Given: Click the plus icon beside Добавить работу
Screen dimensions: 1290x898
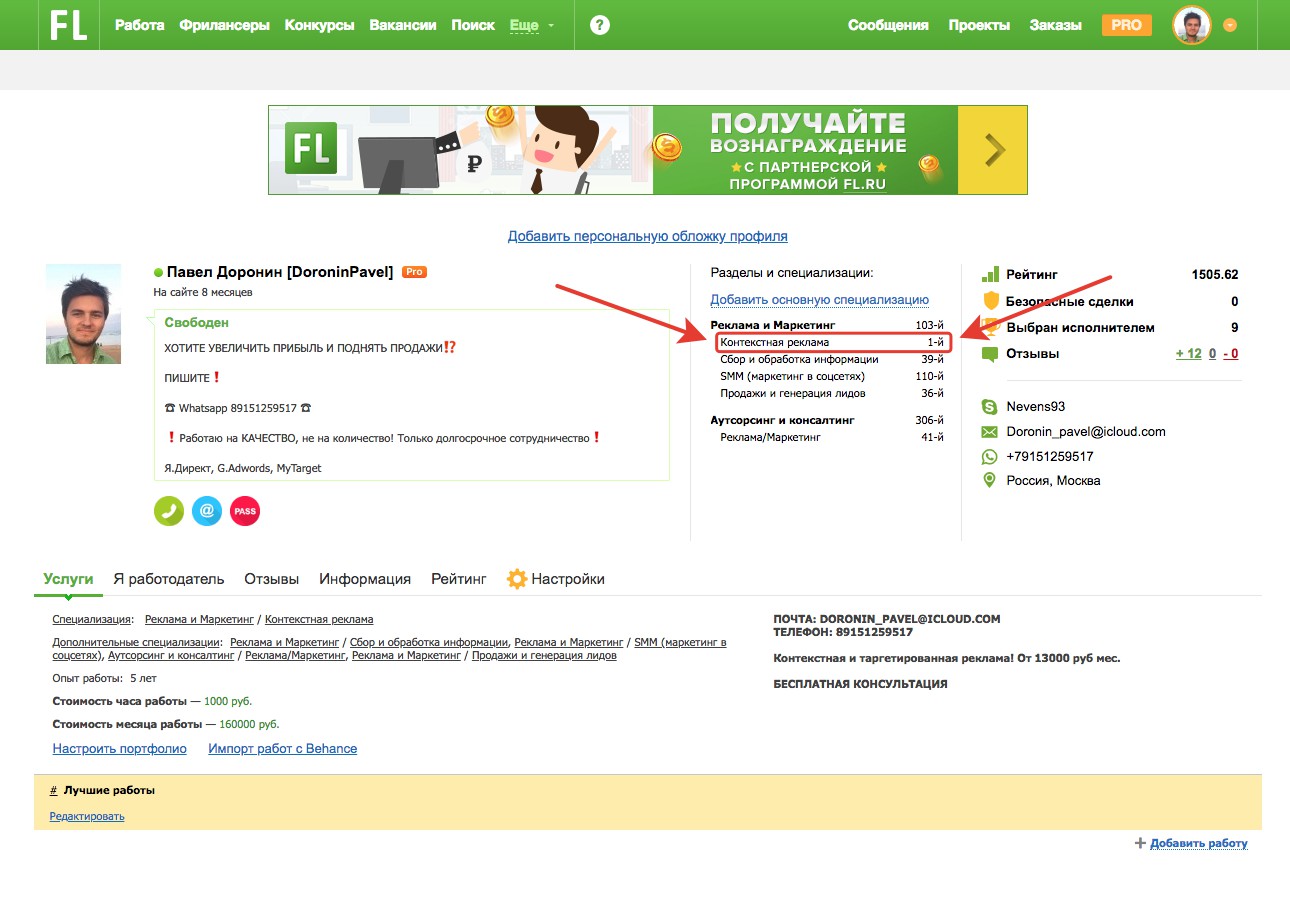Looking at the screenshot, I should pos(1140,843).
